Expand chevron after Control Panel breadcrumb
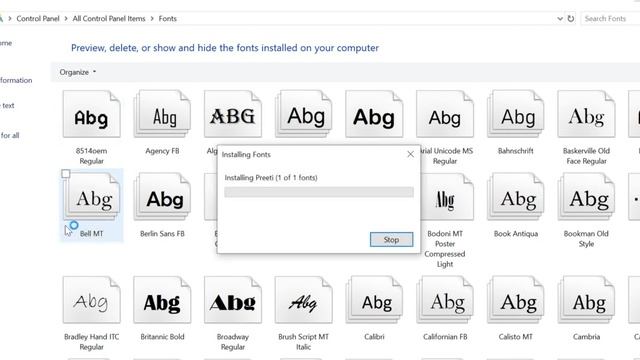The width and height of the screenshot is (640, 360). tap(66, 19)
